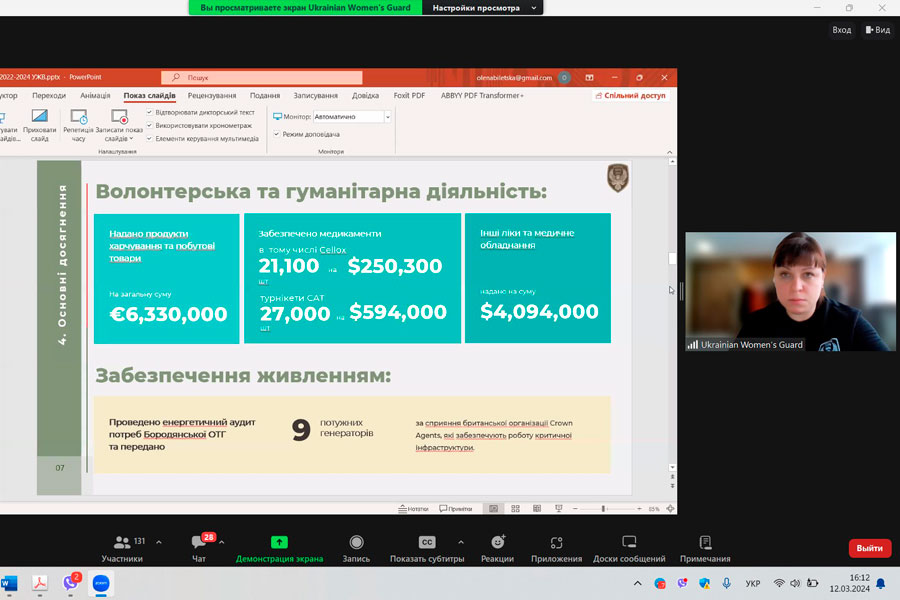
Task: Open the Приложения apps icon
Action: click(x=556, y=542)
